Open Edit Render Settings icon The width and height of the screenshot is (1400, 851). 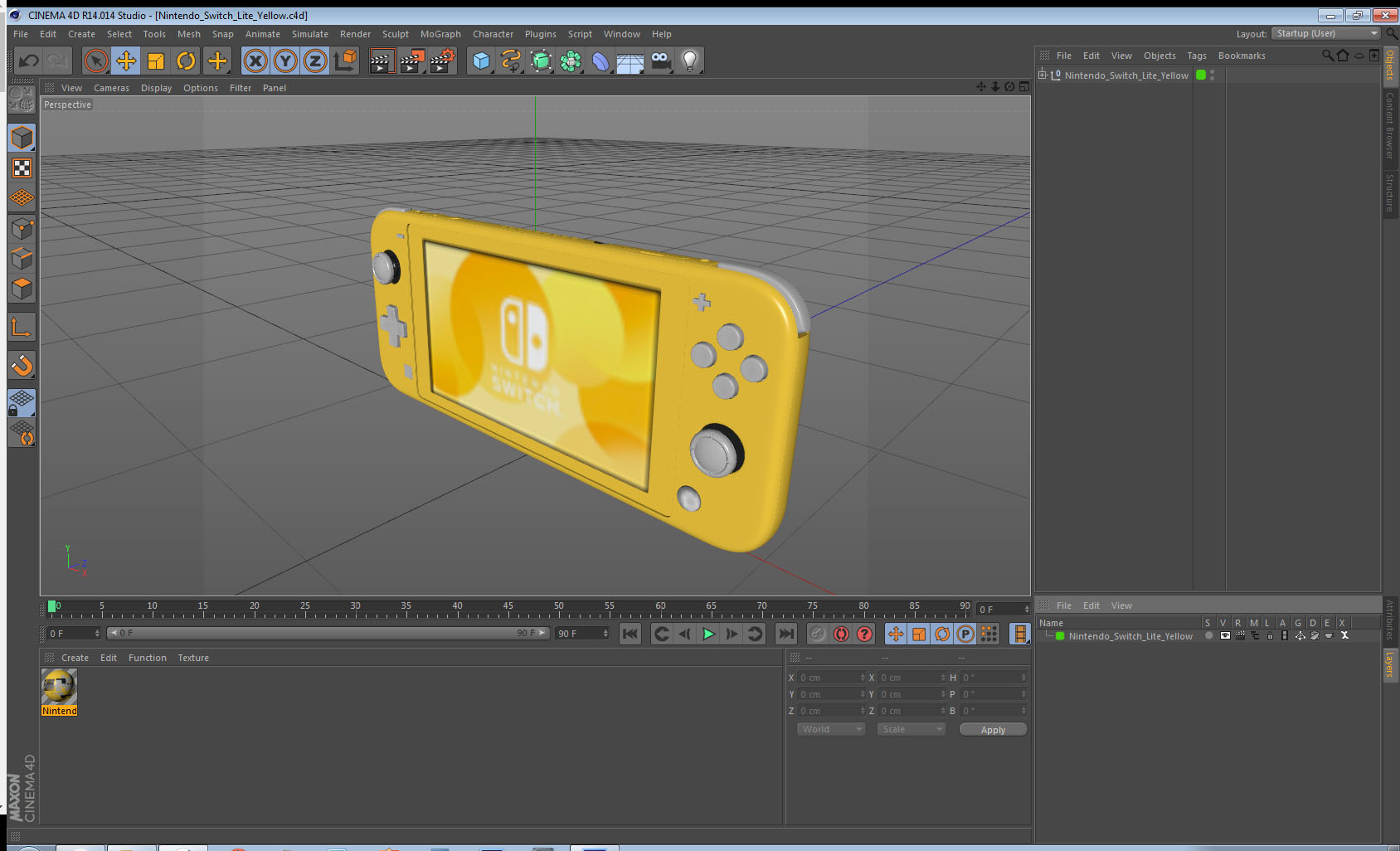[x=443, y=61]
